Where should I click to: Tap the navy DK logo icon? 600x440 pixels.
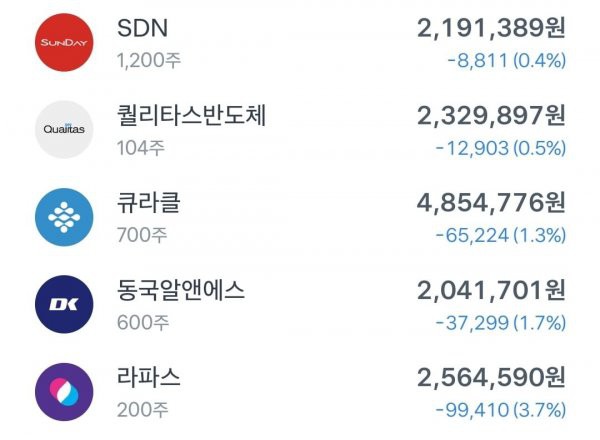click(64, 304)
